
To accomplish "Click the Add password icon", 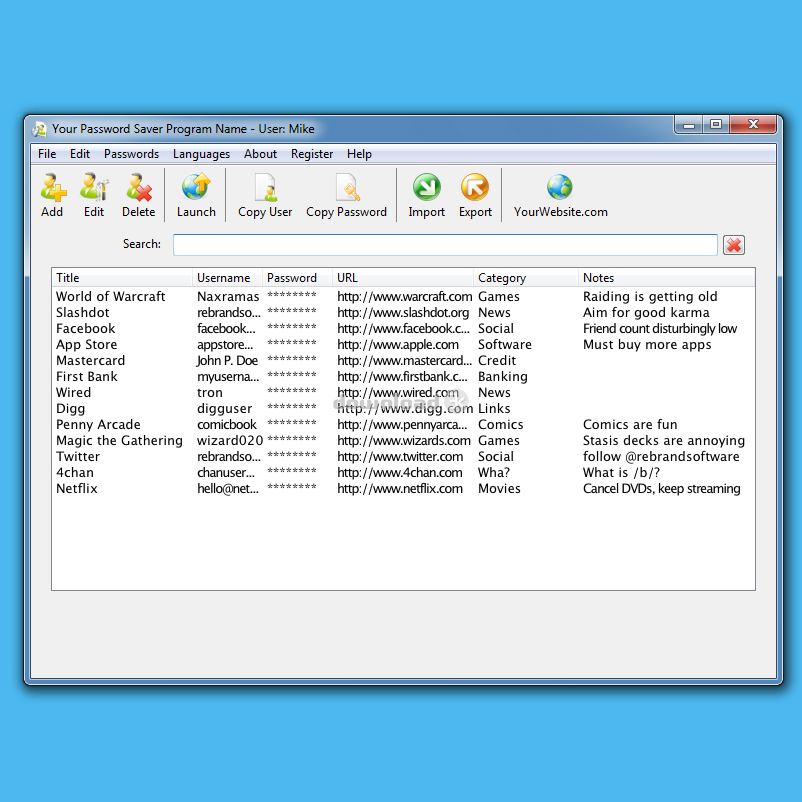I will pyautogui.click(x=53, y=187).
